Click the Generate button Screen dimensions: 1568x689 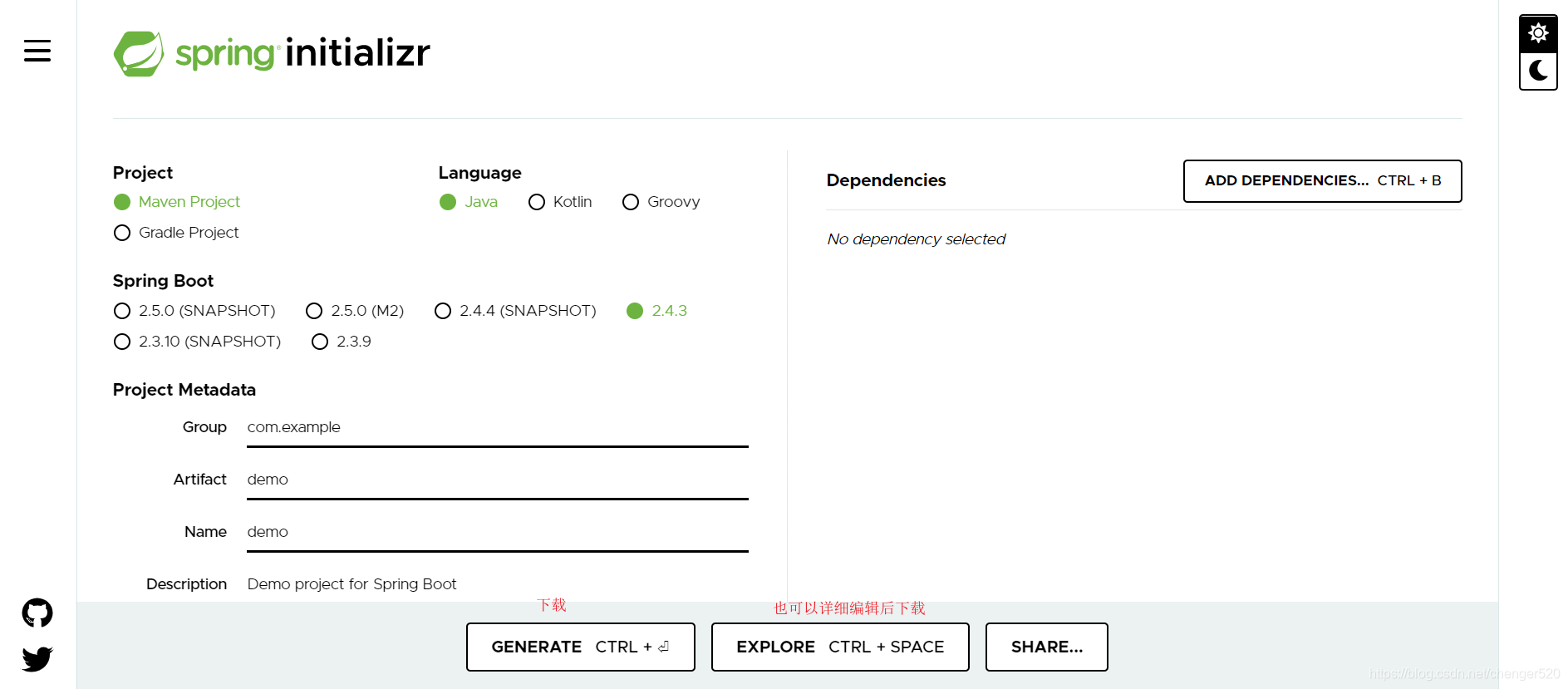click(x=580, y=647)
